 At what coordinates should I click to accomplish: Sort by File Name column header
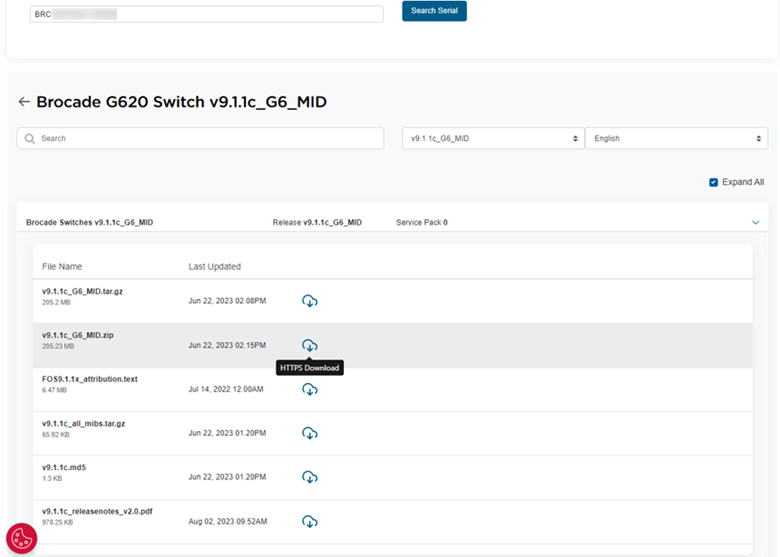(62, 267)
